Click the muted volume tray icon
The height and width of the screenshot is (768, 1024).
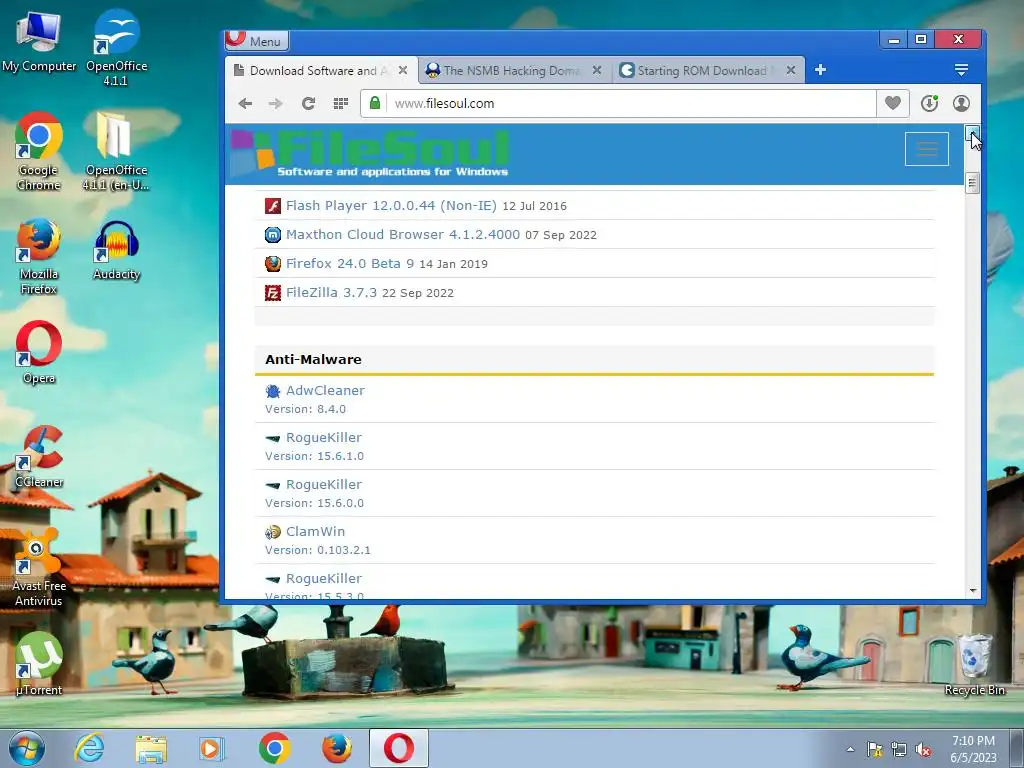pyautogui.click(x=923, y=750)
